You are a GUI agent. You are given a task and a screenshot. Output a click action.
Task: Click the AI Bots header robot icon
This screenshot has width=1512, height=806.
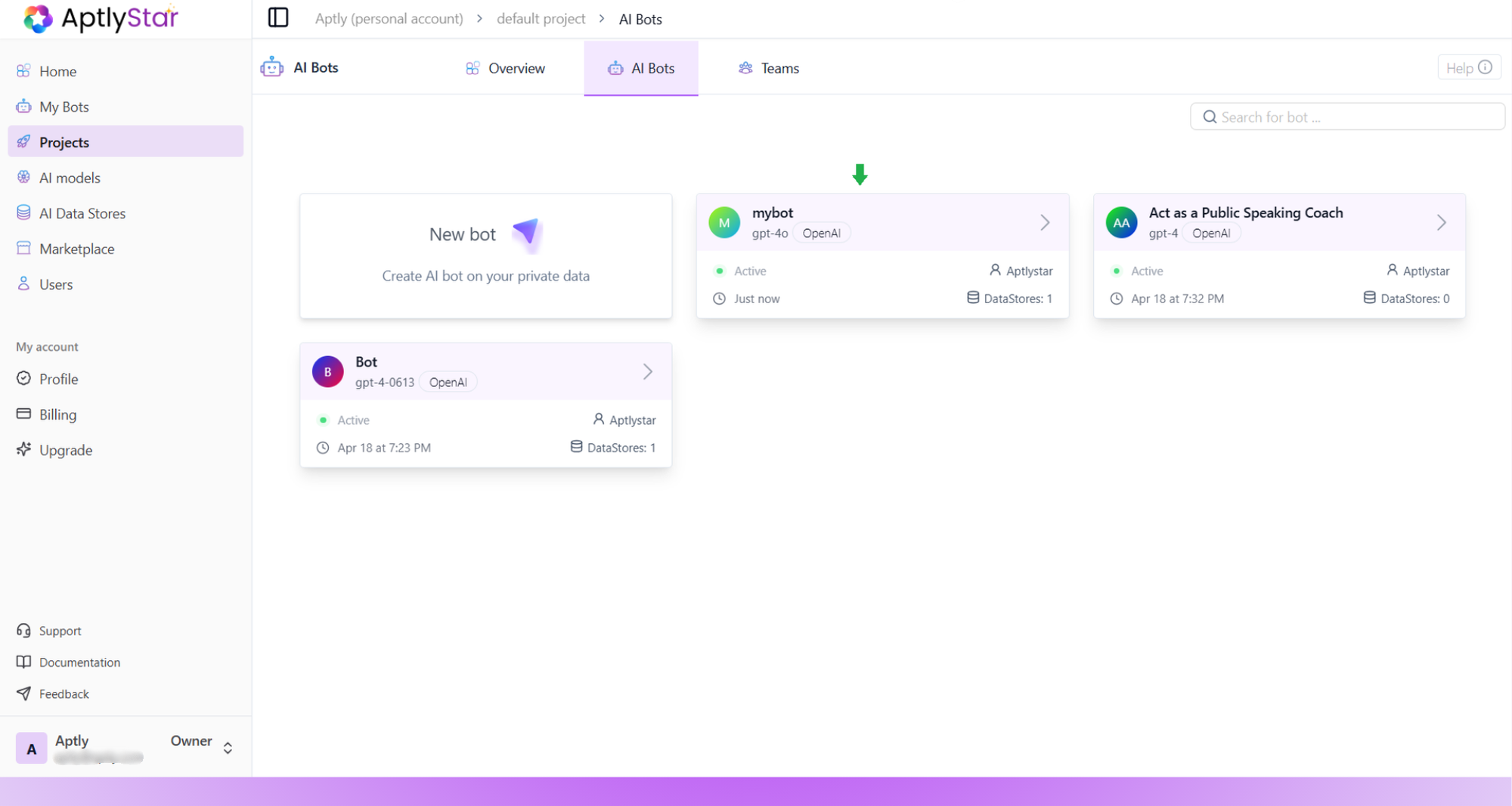click(271, 67)
